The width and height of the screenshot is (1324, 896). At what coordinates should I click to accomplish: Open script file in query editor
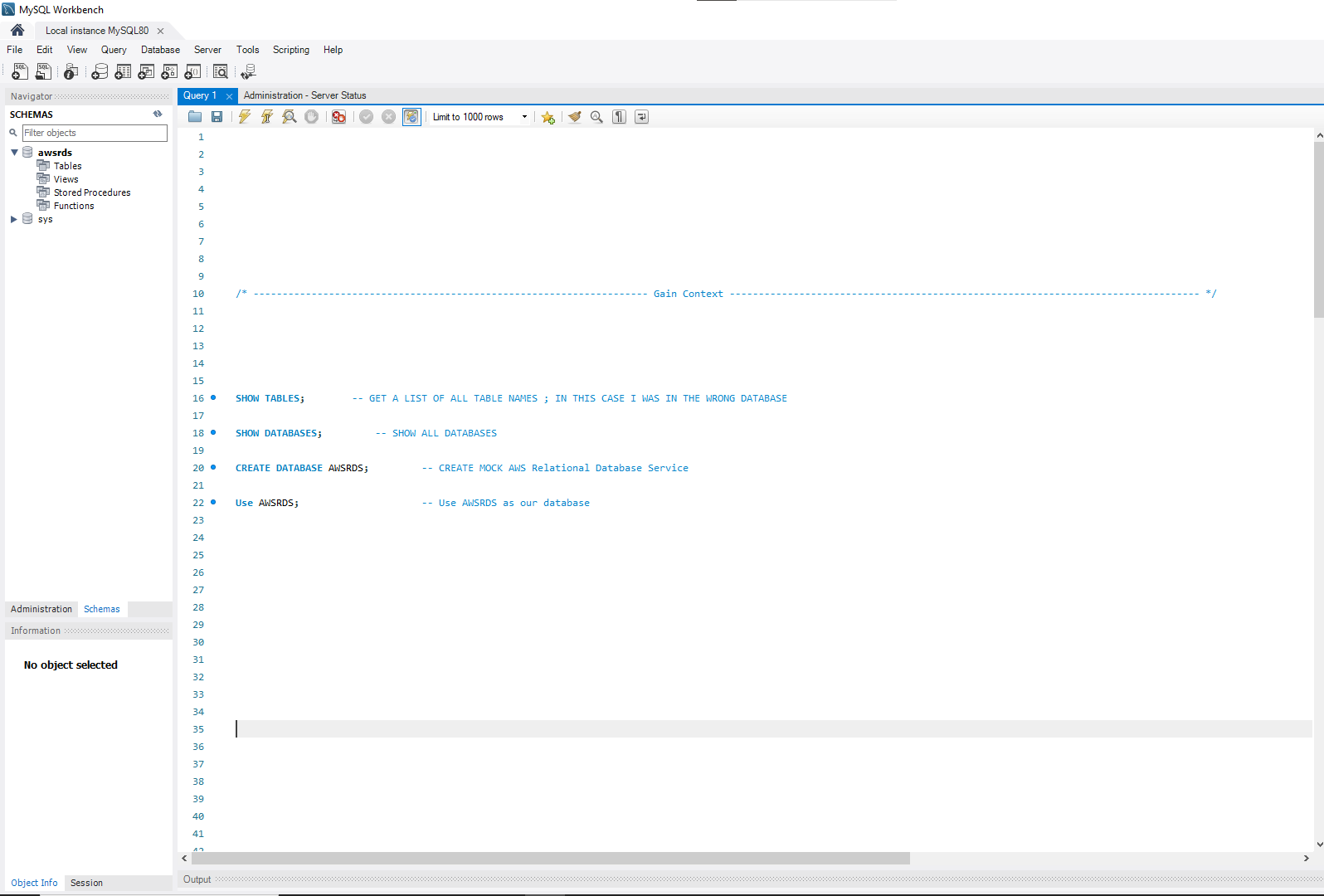click(x=195, y=117)
